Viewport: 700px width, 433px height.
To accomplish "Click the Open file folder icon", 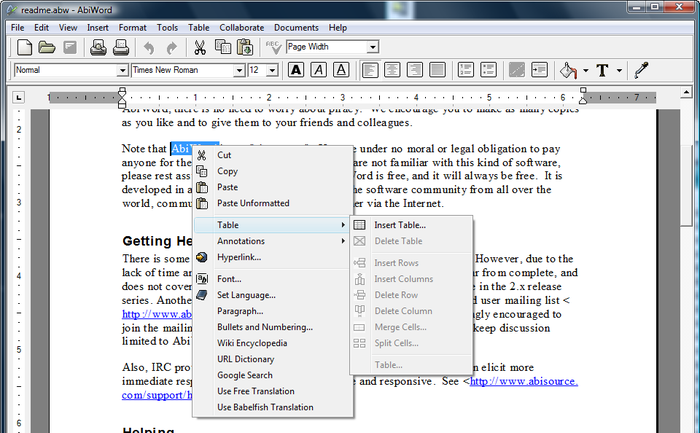I will [46, 47].
